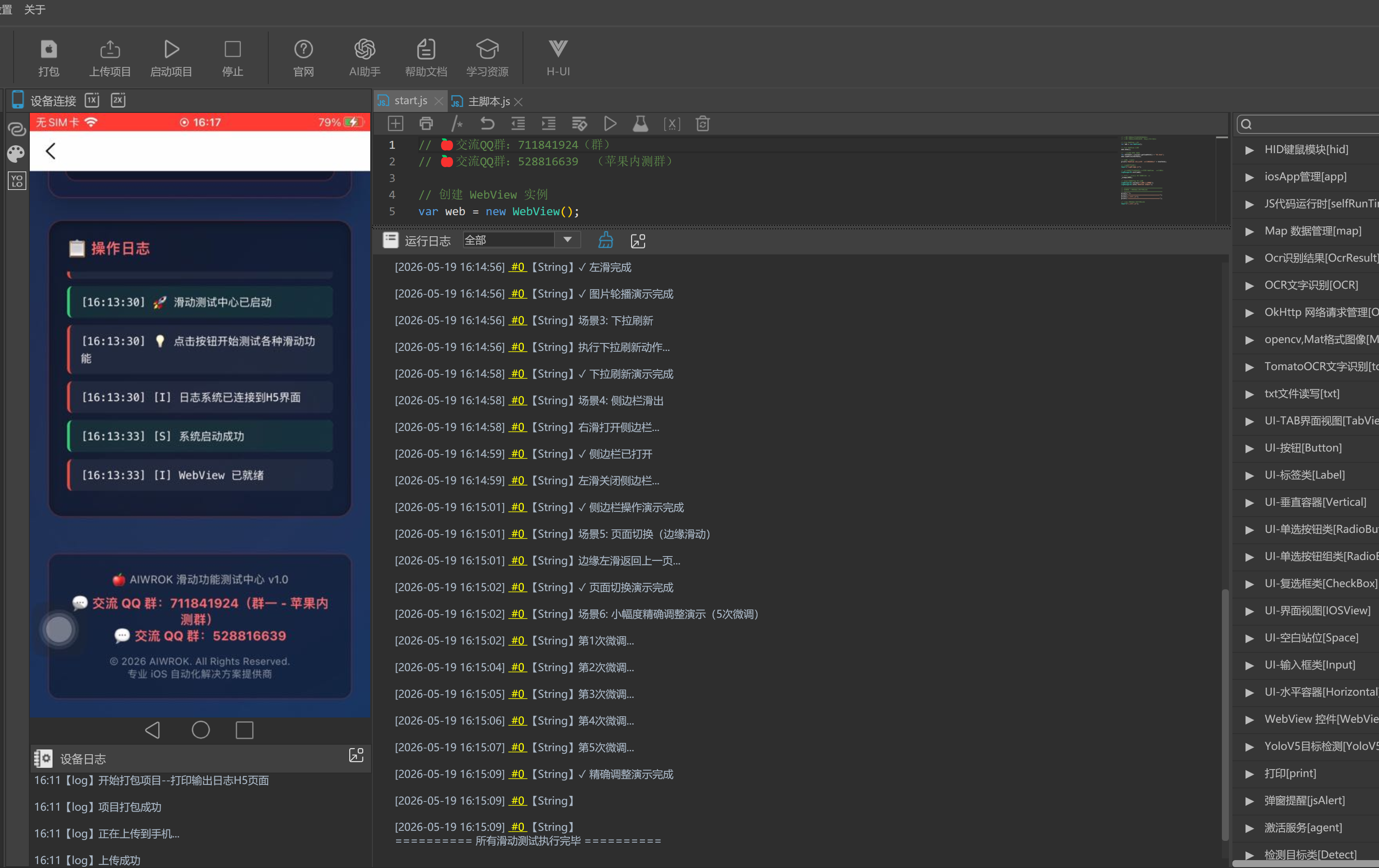Clear run log with the broom icon
1379x868 pixels.
pos(606,241)
